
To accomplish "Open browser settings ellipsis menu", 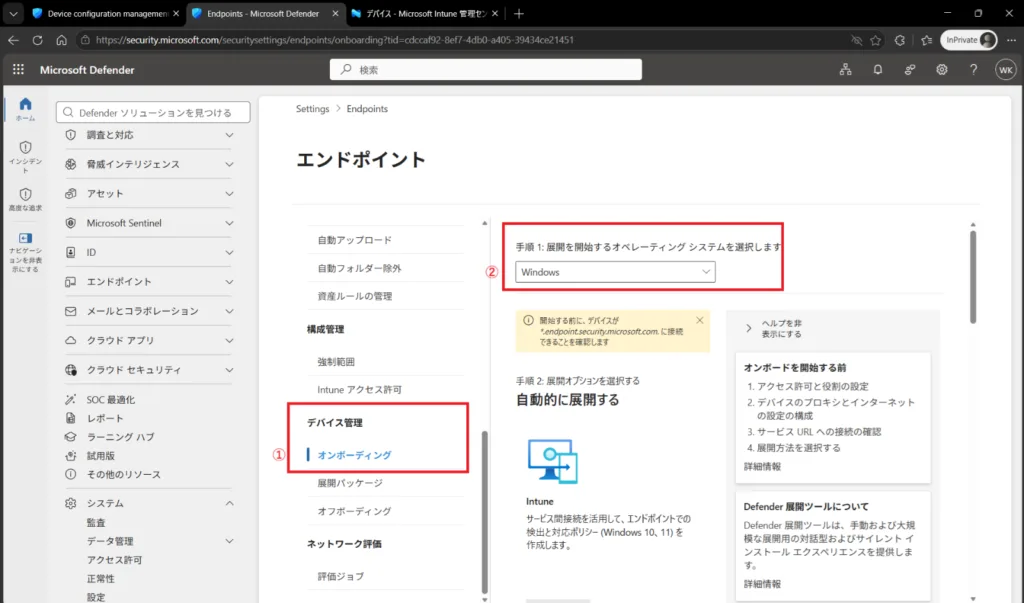I will click(1011, 41).
